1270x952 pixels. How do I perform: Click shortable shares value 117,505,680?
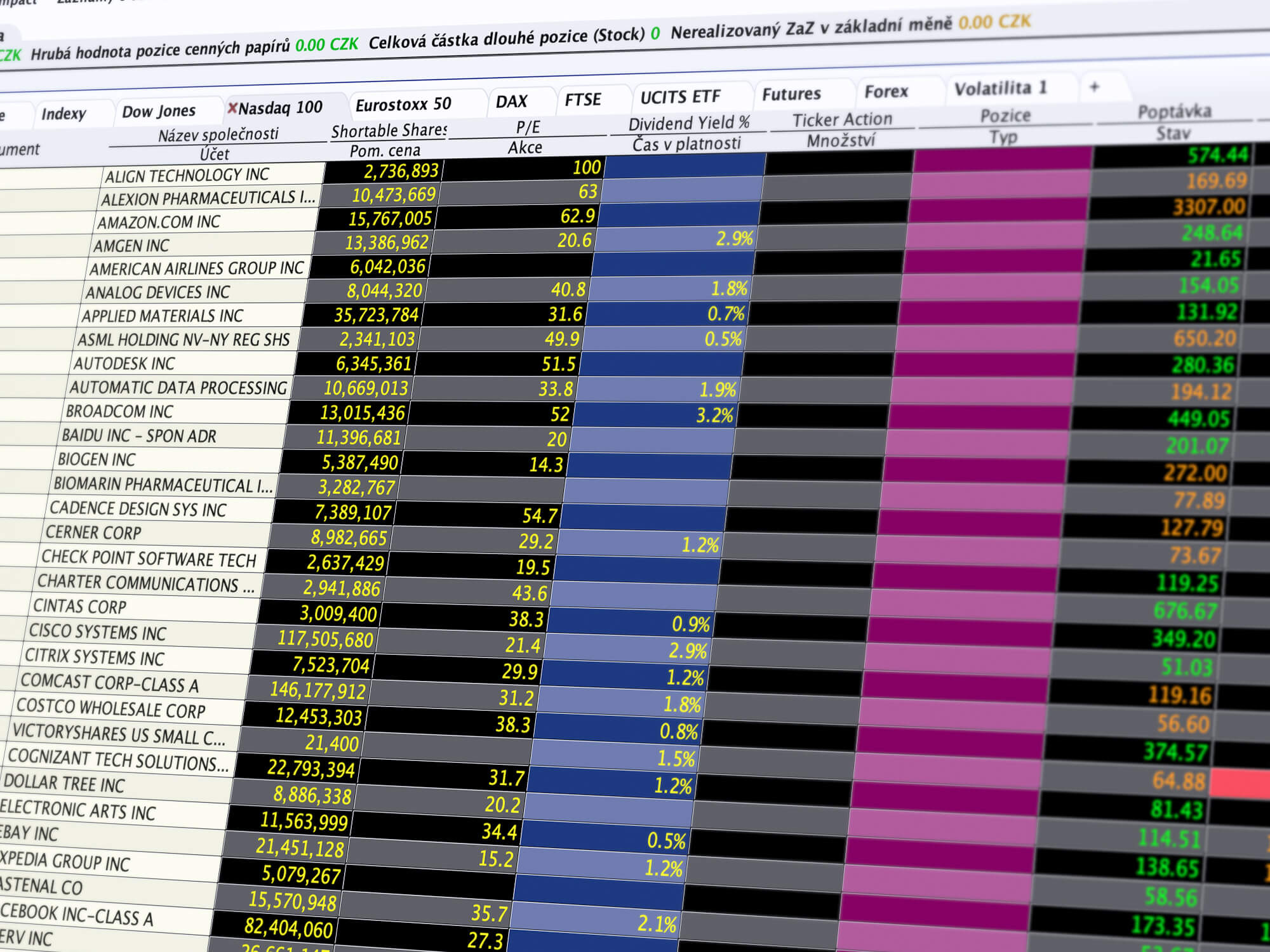326,638
